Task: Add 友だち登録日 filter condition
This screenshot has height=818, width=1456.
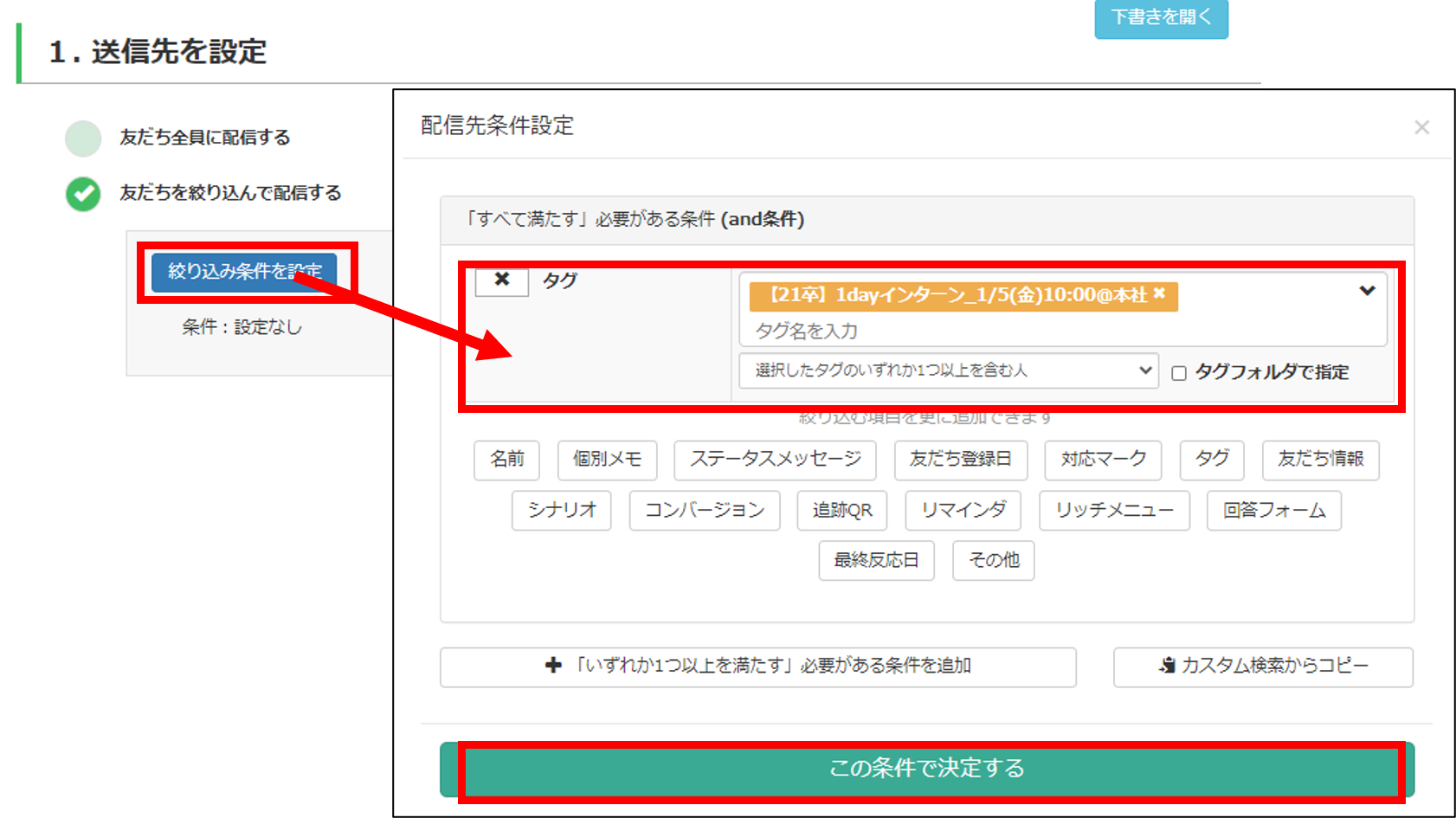Action: 961,460
